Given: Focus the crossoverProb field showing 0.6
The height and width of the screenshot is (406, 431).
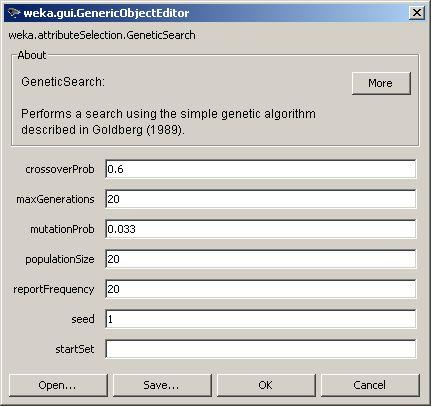Looking at the screenshot, I should tap(261, 169).
